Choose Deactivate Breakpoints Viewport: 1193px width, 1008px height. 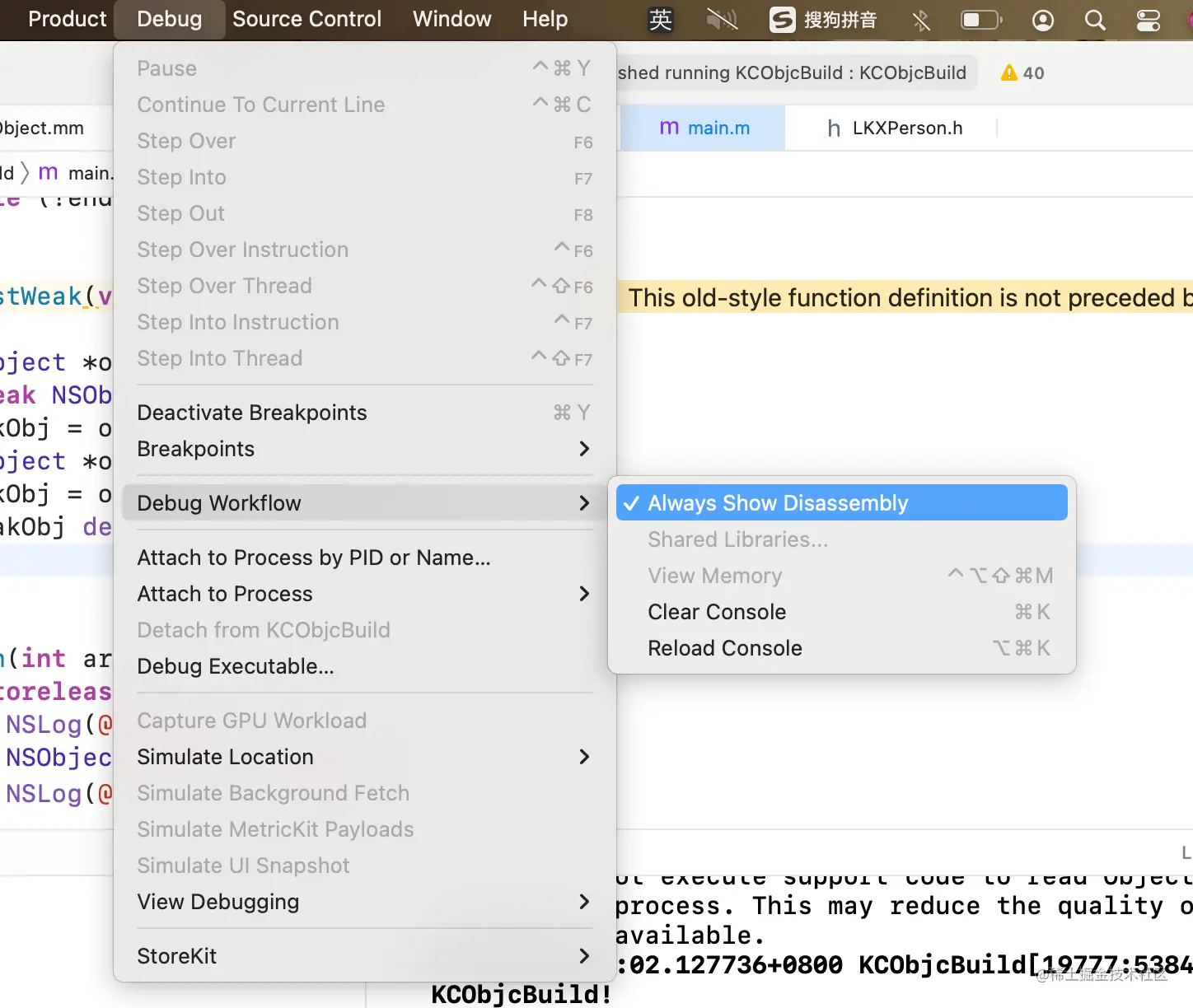[x=365, y=413]
